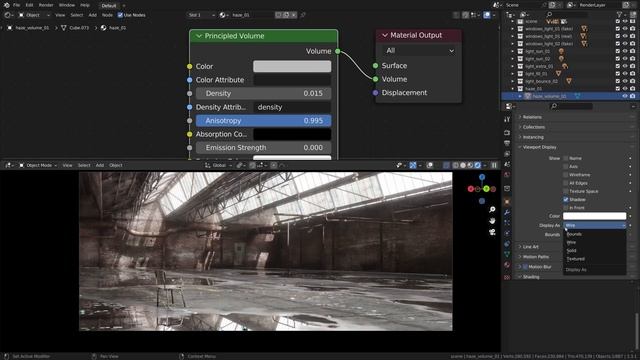Viewport: 640px width, 360px height.
Task: Enable the Axis show checkbox
Action: [x=566, y=167]
